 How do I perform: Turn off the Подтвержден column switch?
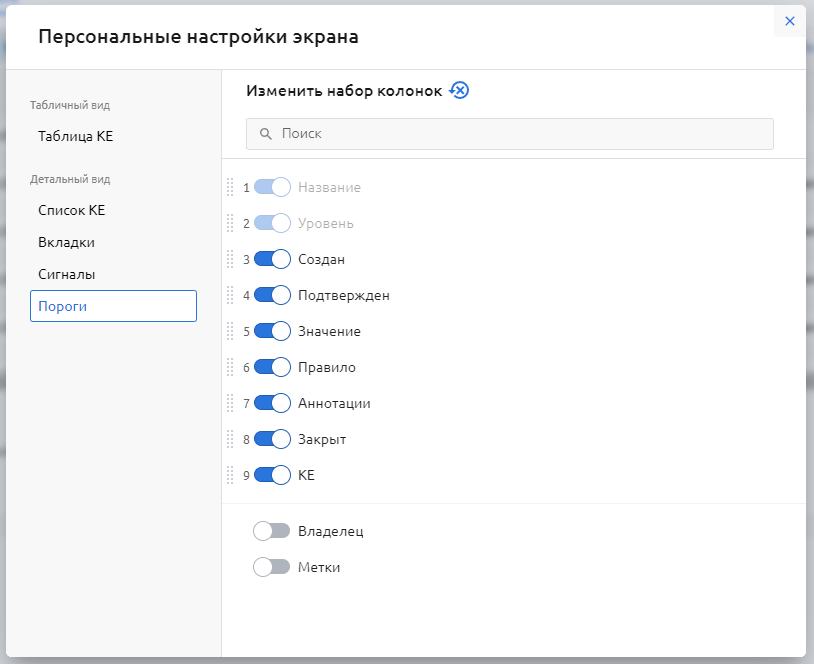272,295
